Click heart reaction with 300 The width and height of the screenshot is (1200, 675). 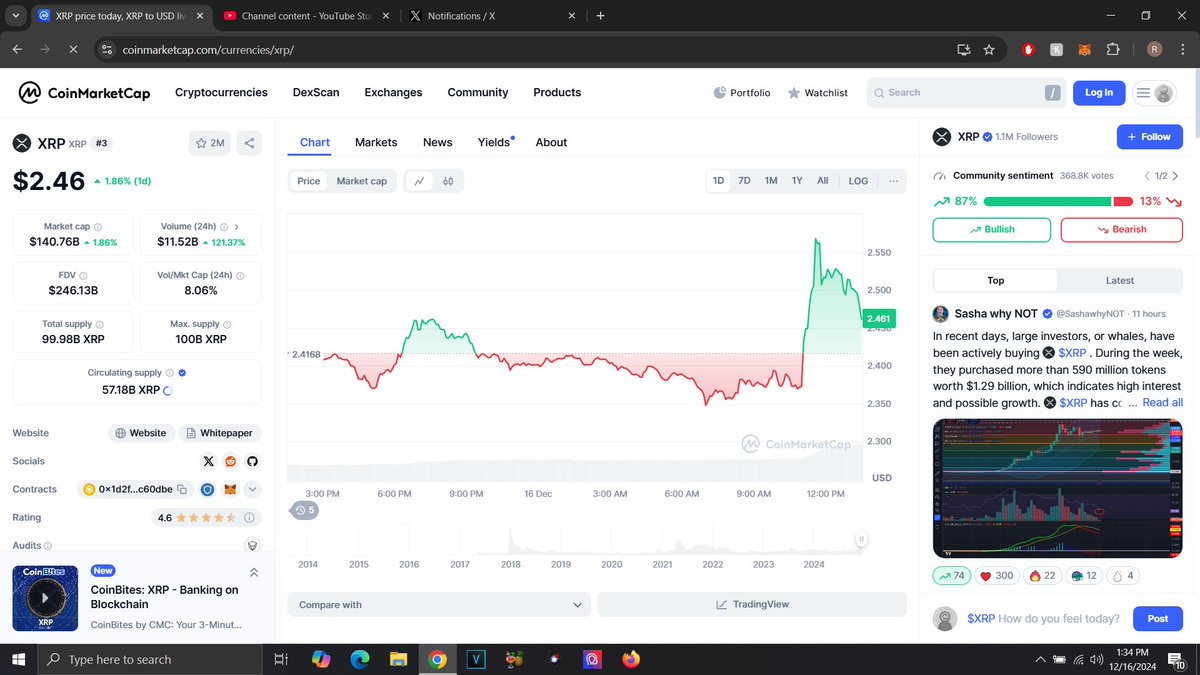pos(997,576)
